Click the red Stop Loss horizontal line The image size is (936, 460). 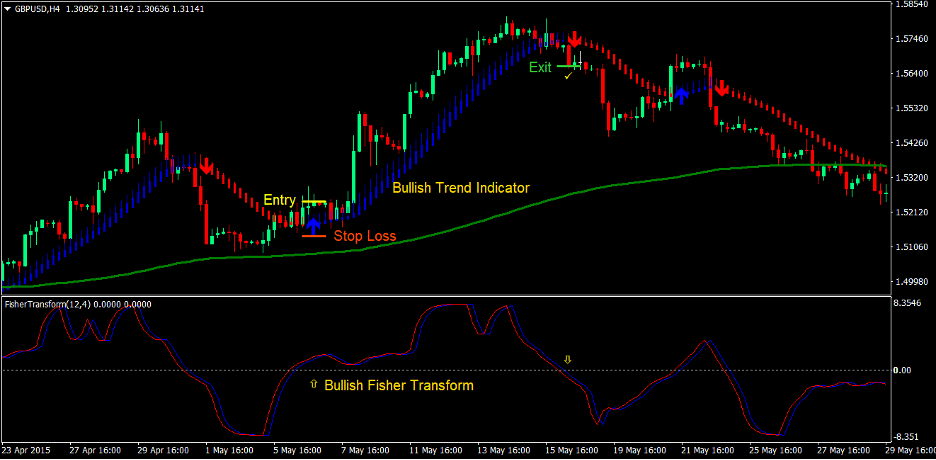click(x=313, y=236)
